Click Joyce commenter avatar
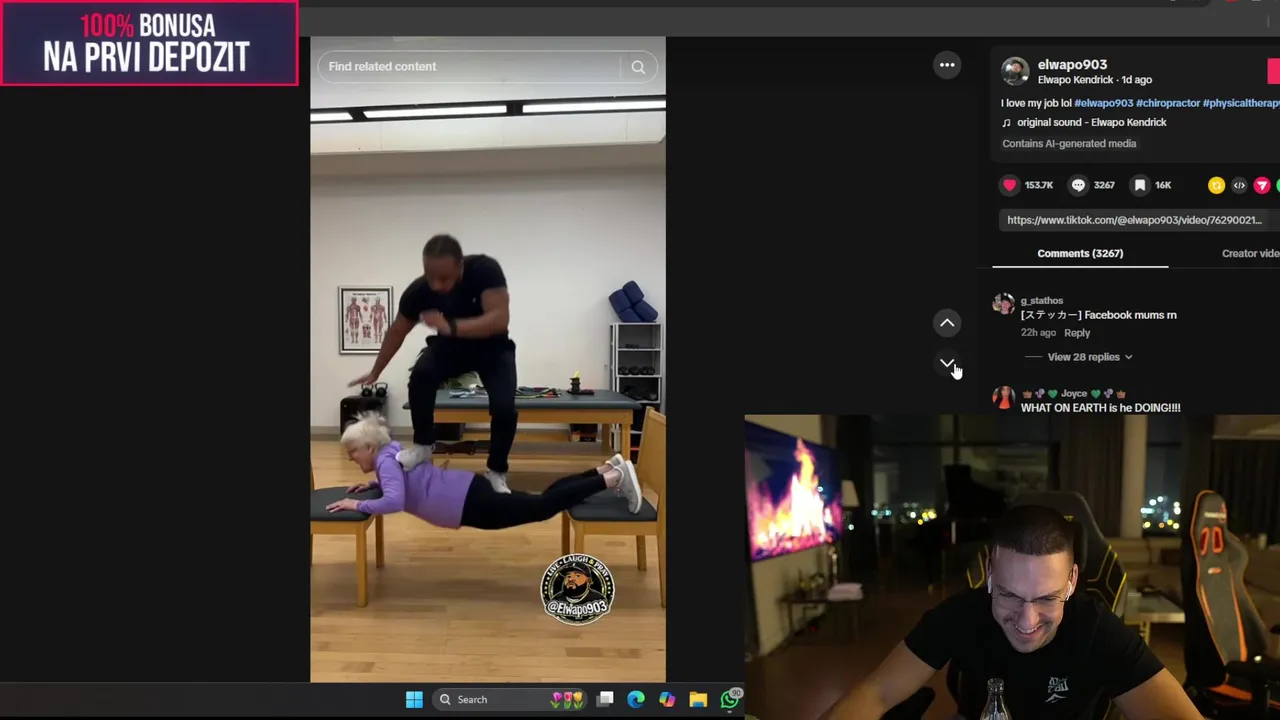This screenshot has width=1280, height=720. click(1003, 397)
